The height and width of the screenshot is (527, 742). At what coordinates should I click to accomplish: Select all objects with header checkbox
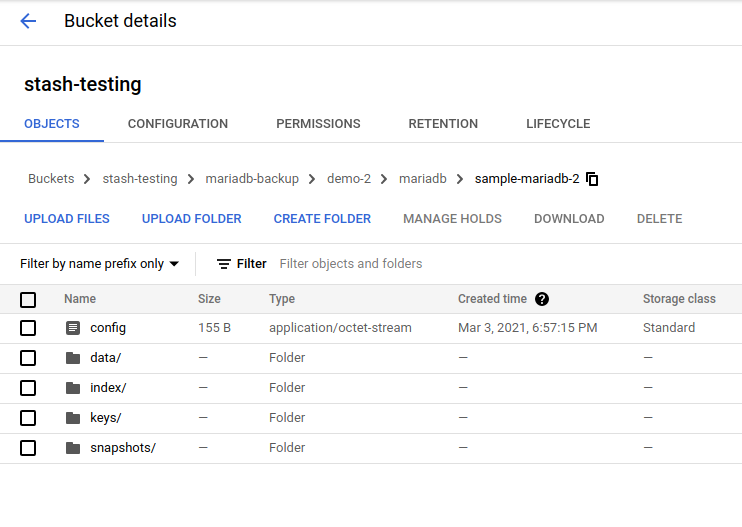(x=28, y=299)
